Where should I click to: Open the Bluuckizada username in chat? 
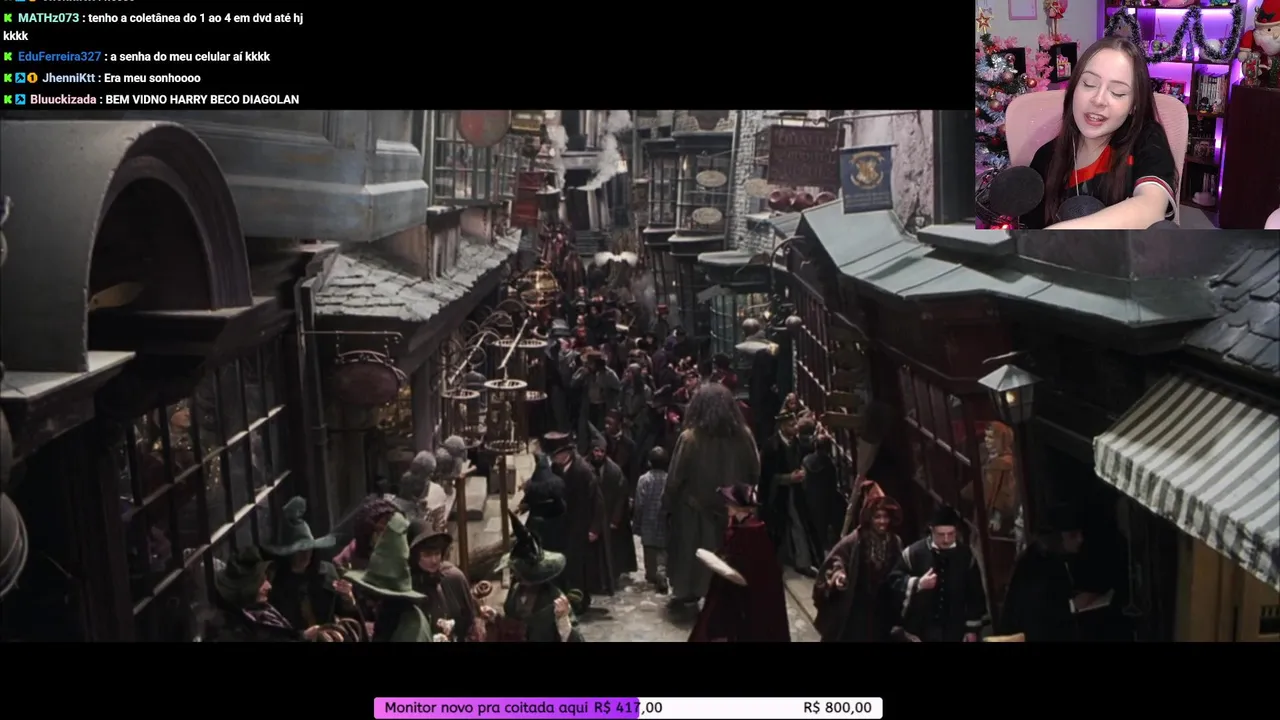pos(63,100)
